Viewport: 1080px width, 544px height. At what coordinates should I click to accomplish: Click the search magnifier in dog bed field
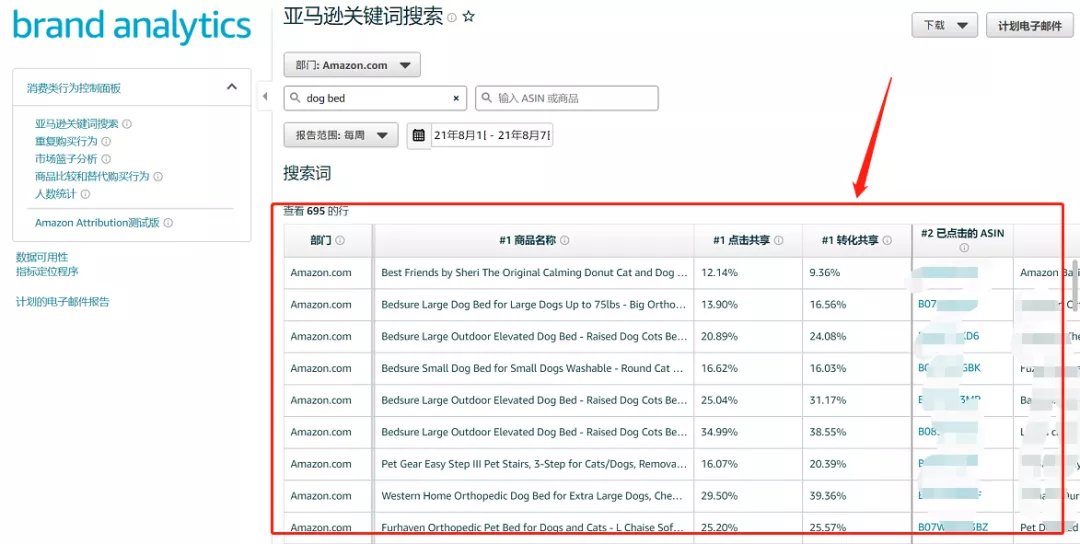(x=295, y=98)
